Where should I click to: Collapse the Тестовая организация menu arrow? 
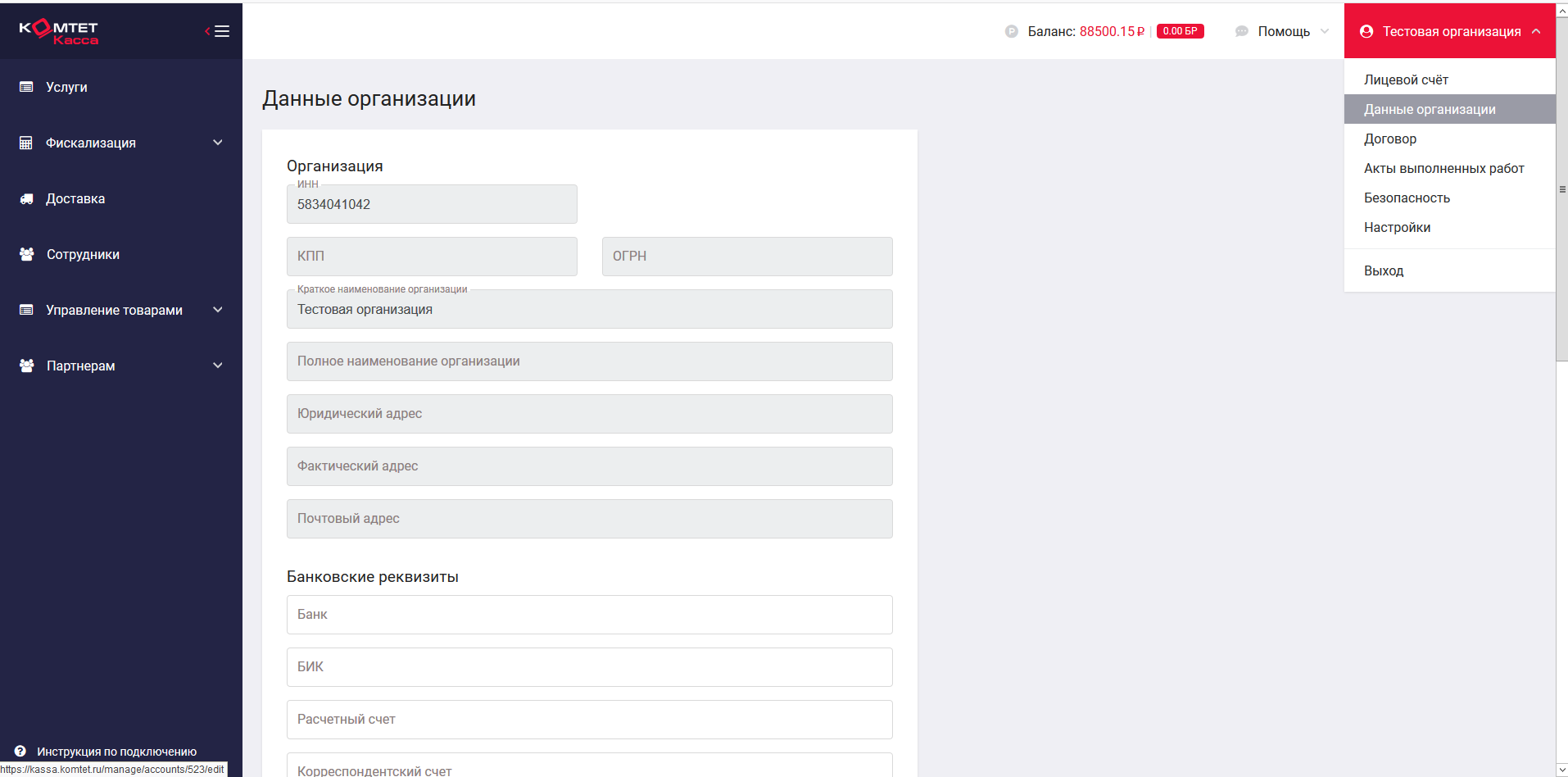coord(1536,31)
